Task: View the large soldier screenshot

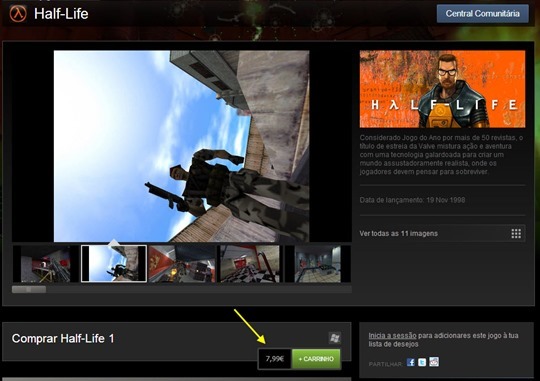Action: coord(181,146)
